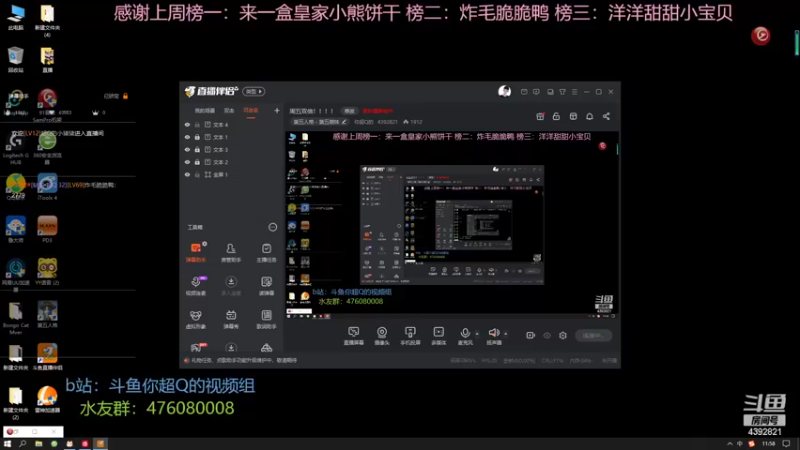
Task: Click the gift box icon with red dot
Action: (540, 116)
